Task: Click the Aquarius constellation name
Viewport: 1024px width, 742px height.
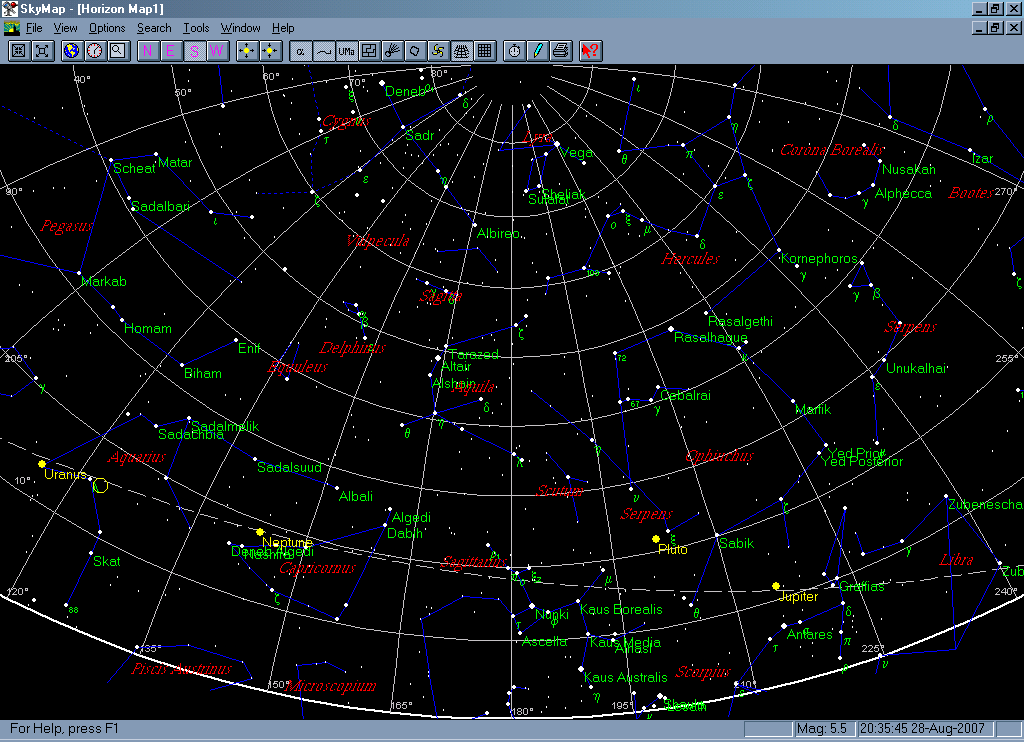Action: pos(137,457)
